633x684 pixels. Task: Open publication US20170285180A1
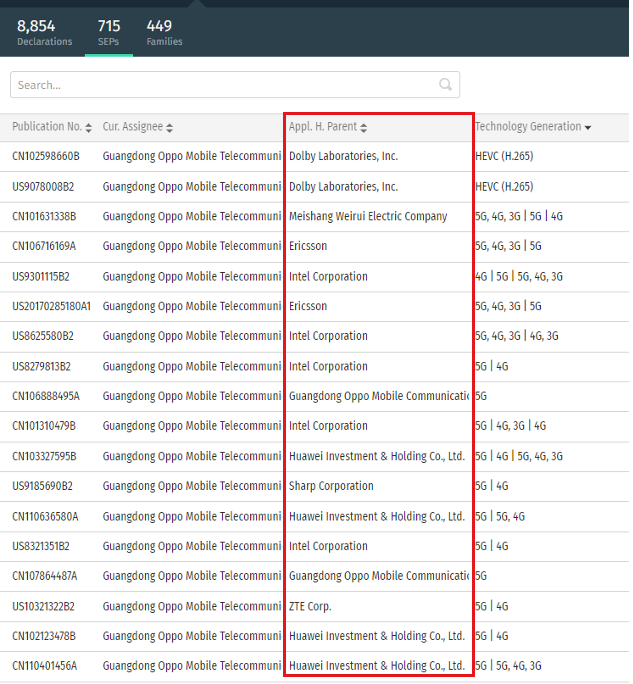click(51, 306)
